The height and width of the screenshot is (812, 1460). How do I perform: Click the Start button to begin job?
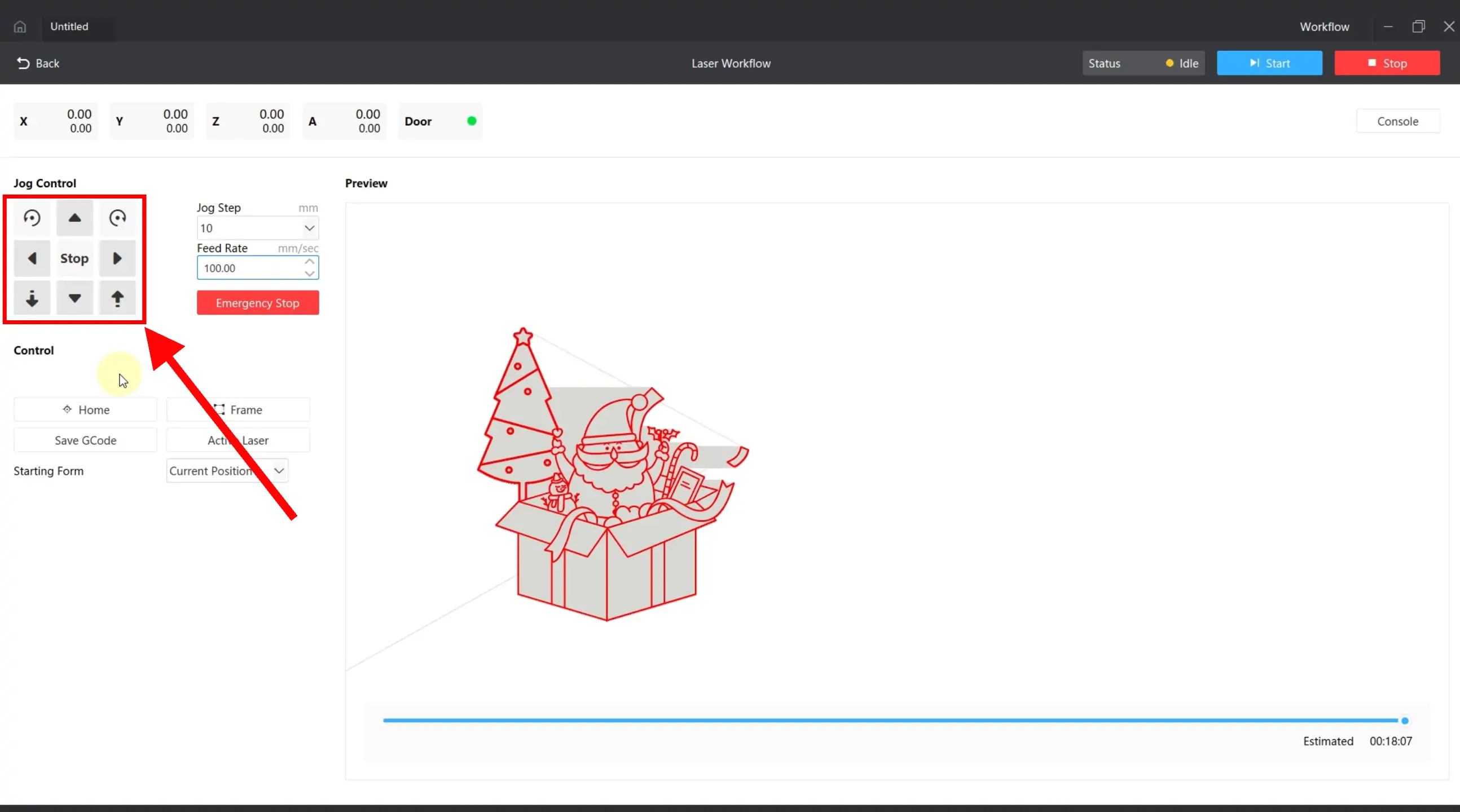(1269, 64)
